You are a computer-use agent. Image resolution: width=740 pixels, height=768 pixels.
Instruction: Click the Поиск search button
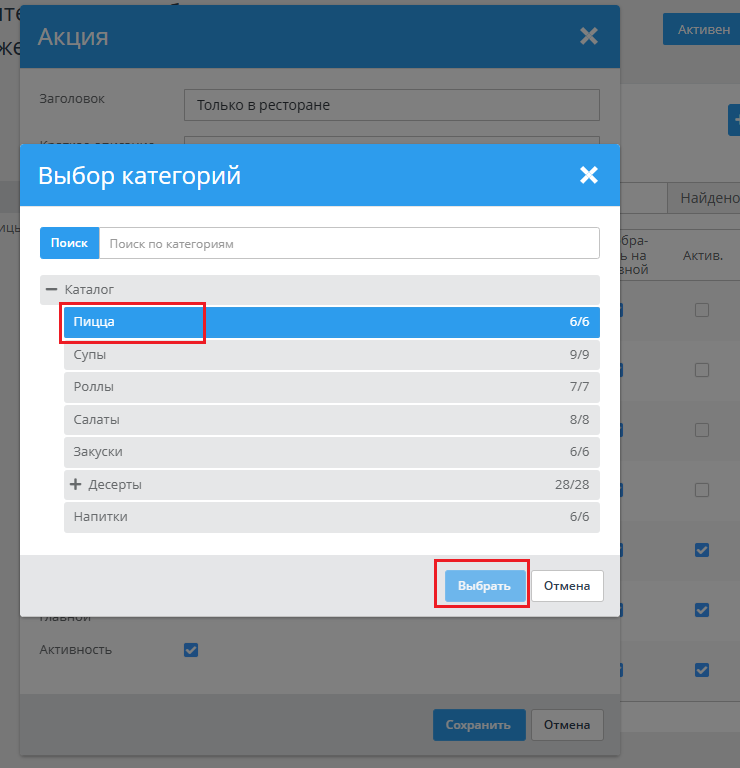click(x=69, y=243)
